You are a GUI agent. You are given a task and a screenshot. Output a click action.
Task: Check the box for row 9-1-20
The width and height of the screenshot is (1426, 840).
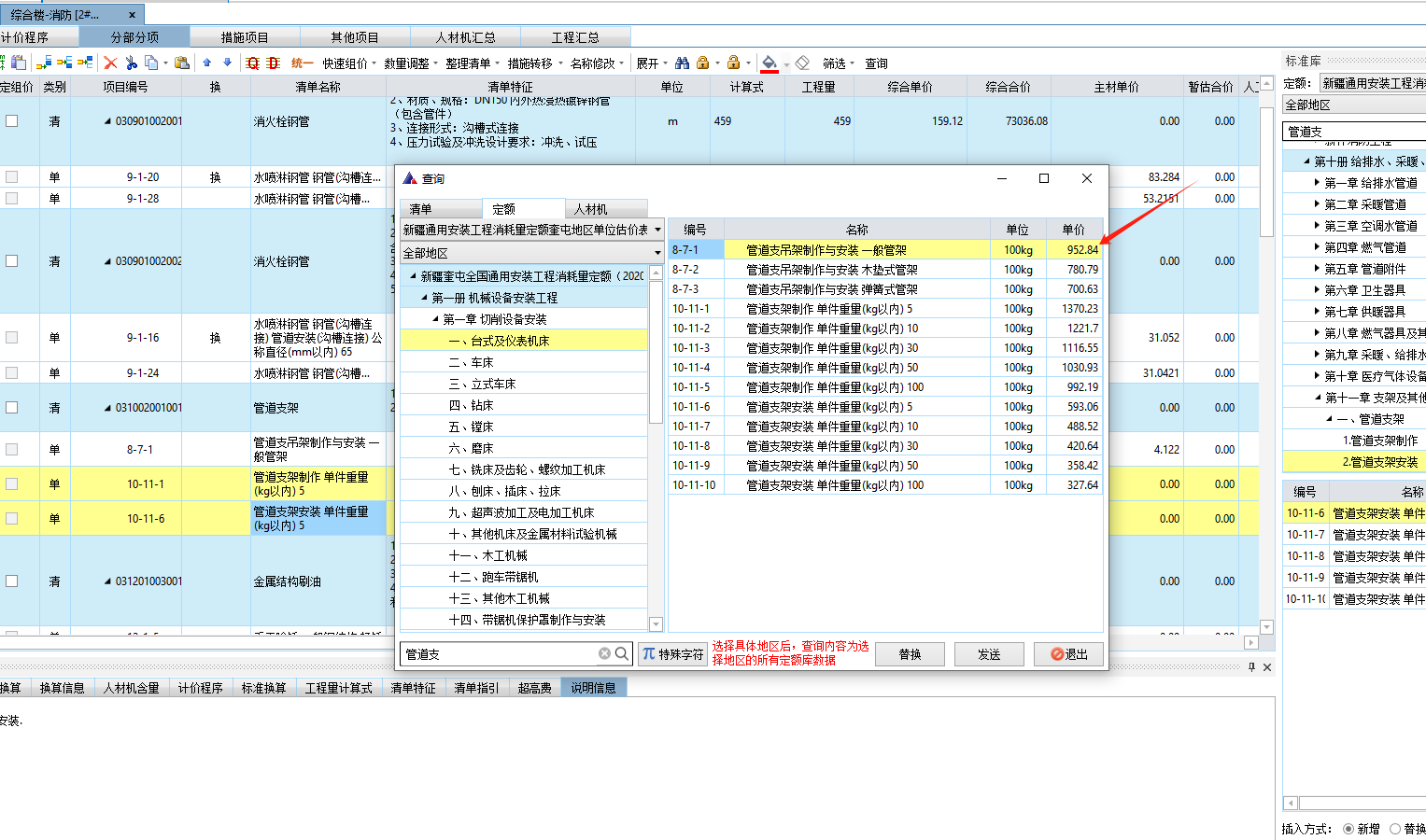coord(12,176)
